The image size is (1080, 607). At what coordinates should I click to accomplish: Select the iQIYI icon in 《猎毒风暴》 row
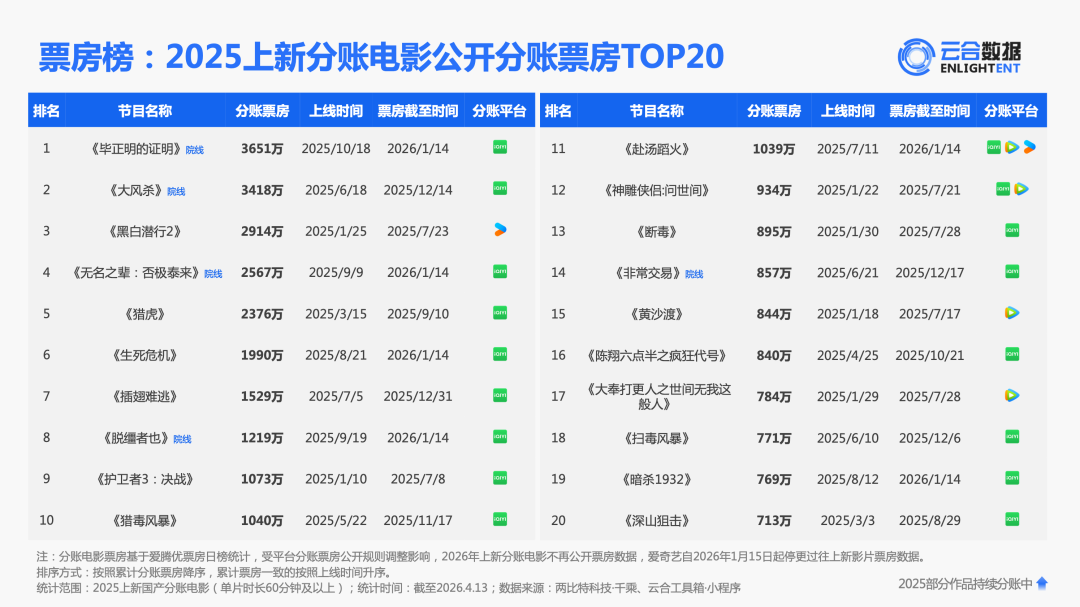[500, 519]
